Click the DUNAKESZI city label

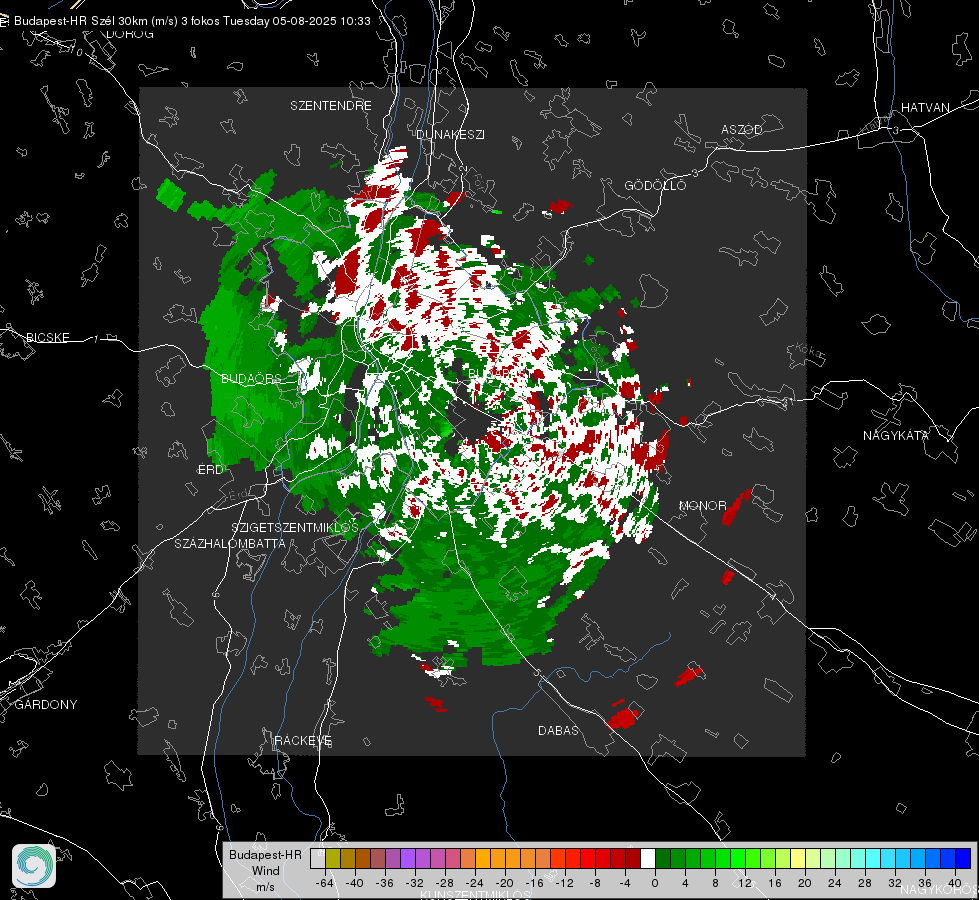pos(450,134)
